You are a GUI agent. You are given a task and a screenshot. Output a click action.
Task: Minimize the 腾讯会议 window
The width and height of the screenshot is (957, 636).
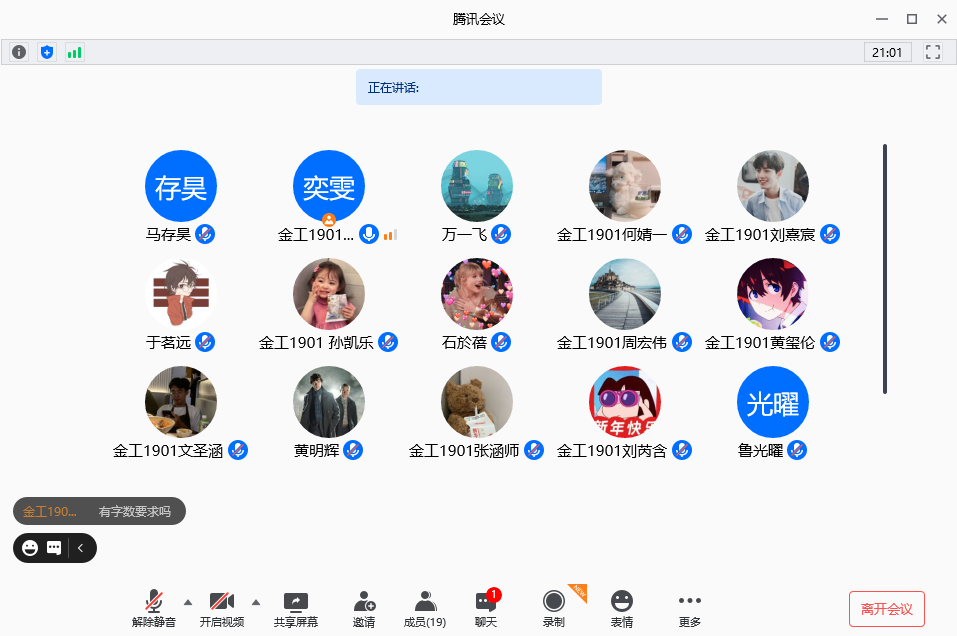(882, 19)
